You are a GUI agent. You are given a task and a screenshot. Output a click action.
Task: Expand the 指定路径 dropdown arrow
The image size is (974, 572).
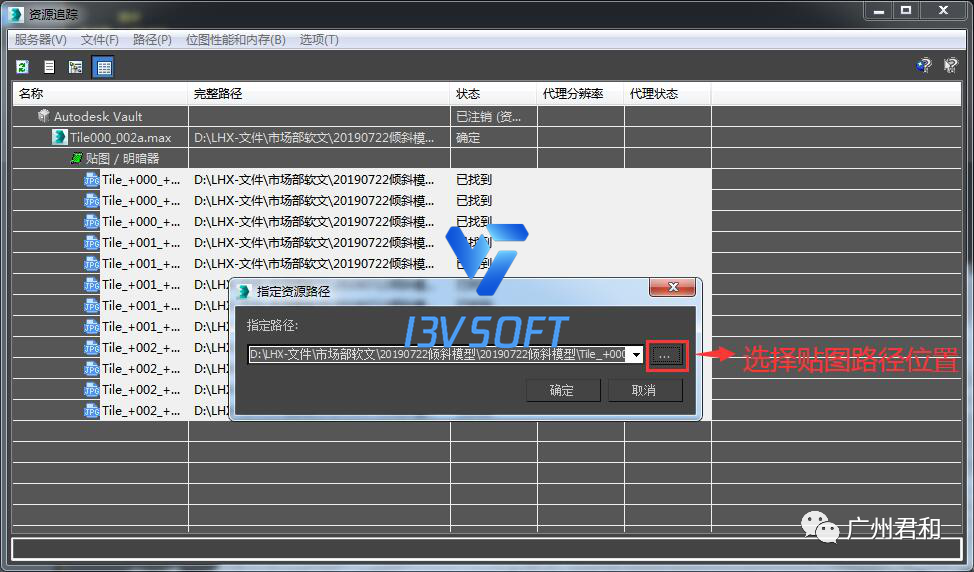coord(635,355)
